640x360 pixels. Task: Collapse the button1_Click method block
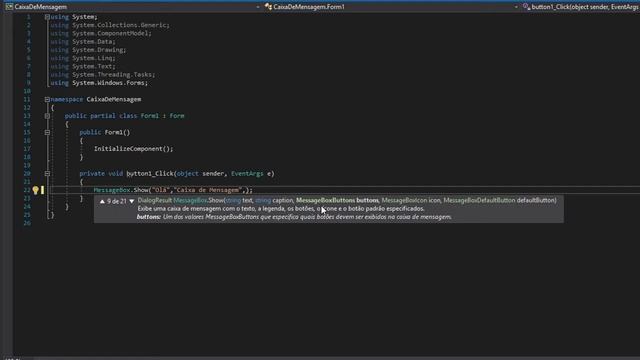click(47, 174)
